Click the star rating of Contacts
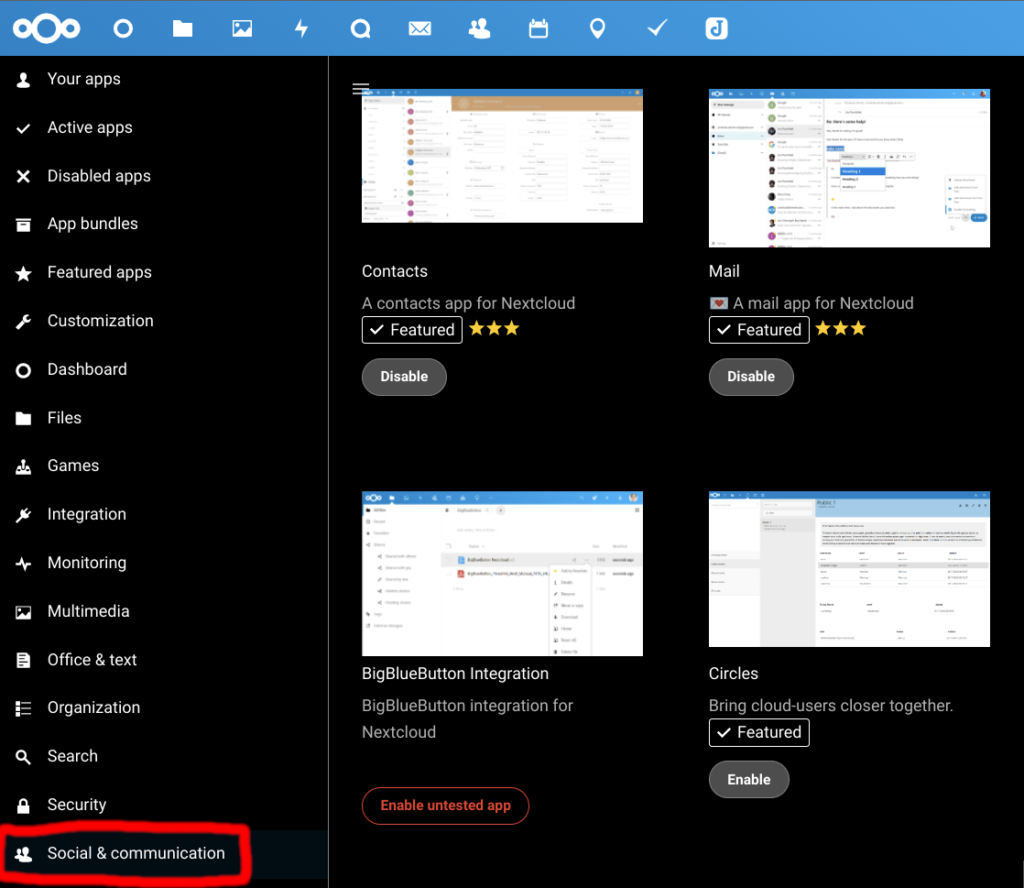Image resolution: width=1024 pixels, height=888 pixels. (x=494, y=328)
